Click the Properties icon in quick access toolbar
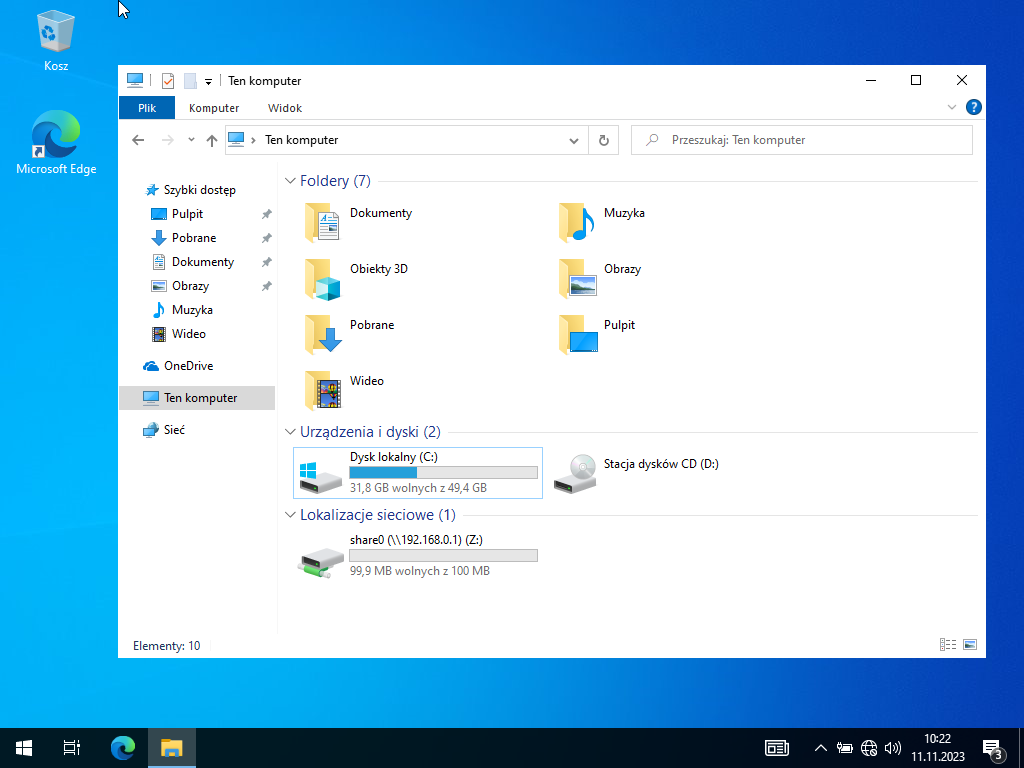This screenshot has width=1024, height=768. coord(168,82)
